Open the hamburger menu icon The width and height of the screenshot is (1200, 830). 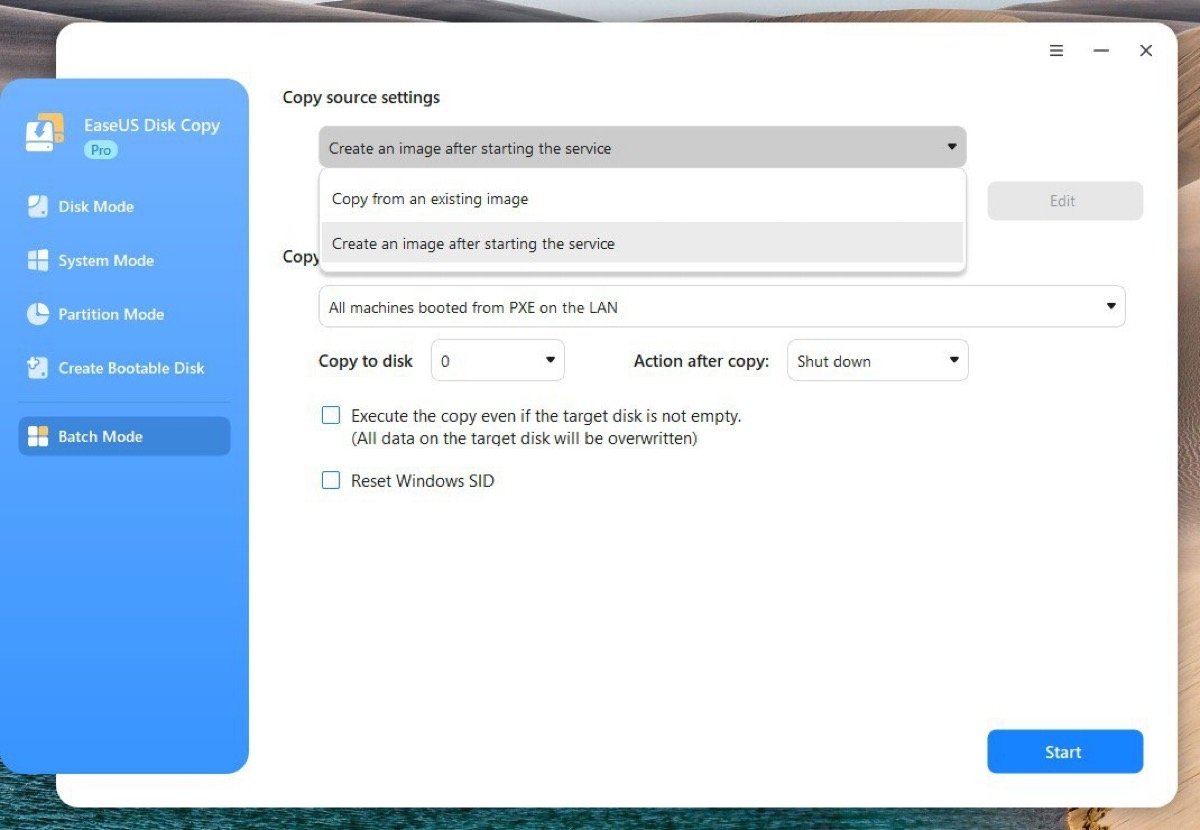click(1056, 51)
